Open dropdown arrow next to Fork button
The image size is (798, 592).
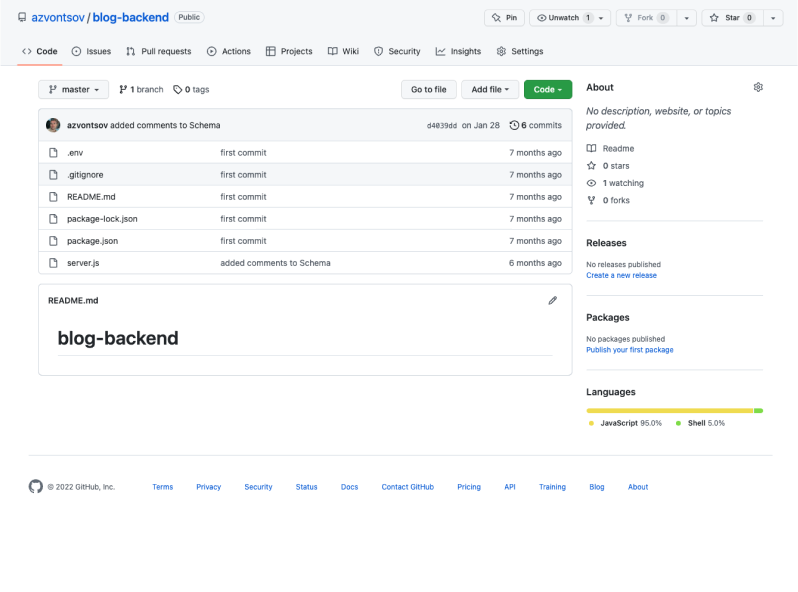pyautogui.click(x=687, y=18)
